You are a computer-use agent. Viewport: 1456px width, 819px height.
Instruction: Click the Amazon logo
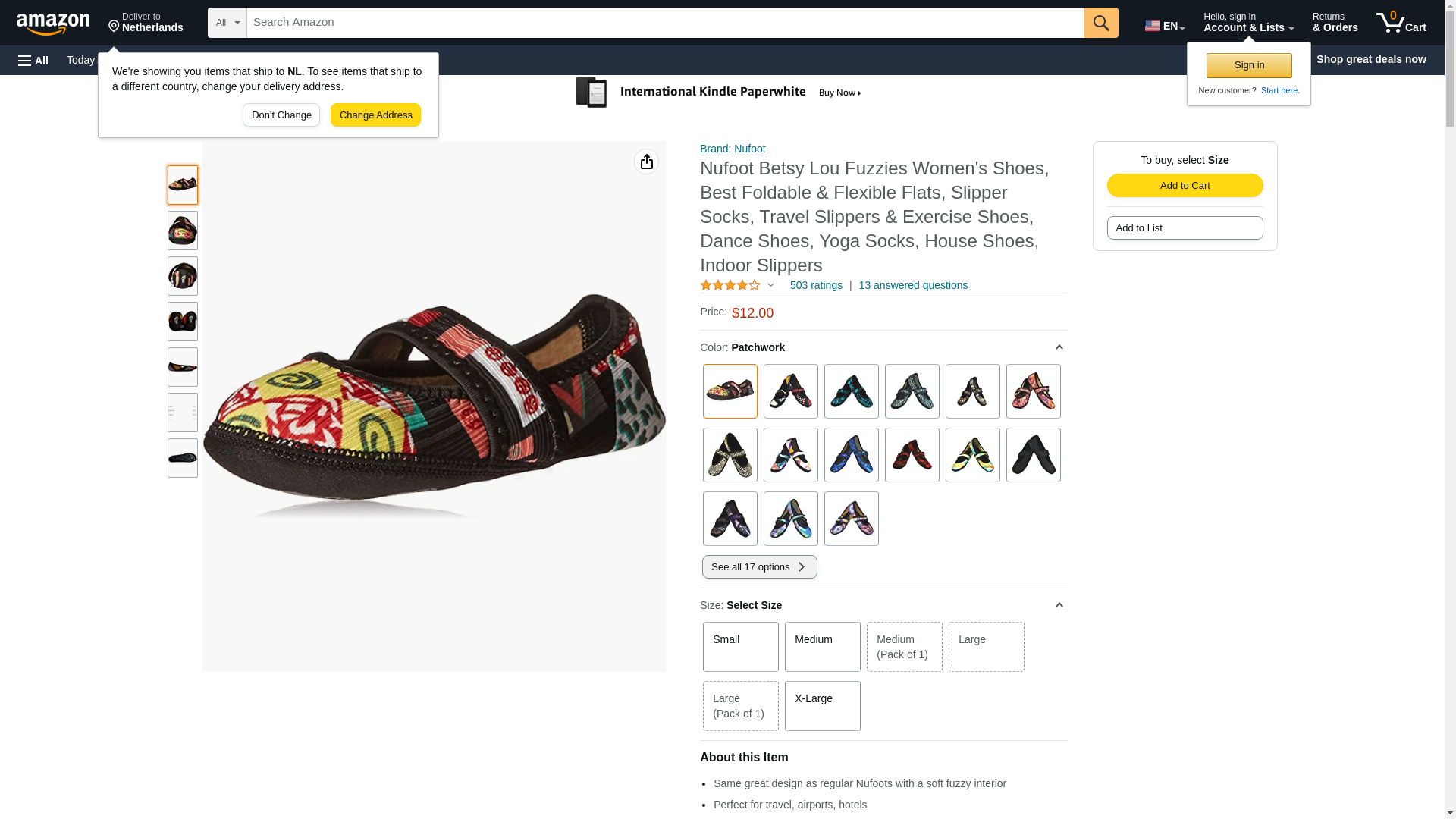(53, 24)
